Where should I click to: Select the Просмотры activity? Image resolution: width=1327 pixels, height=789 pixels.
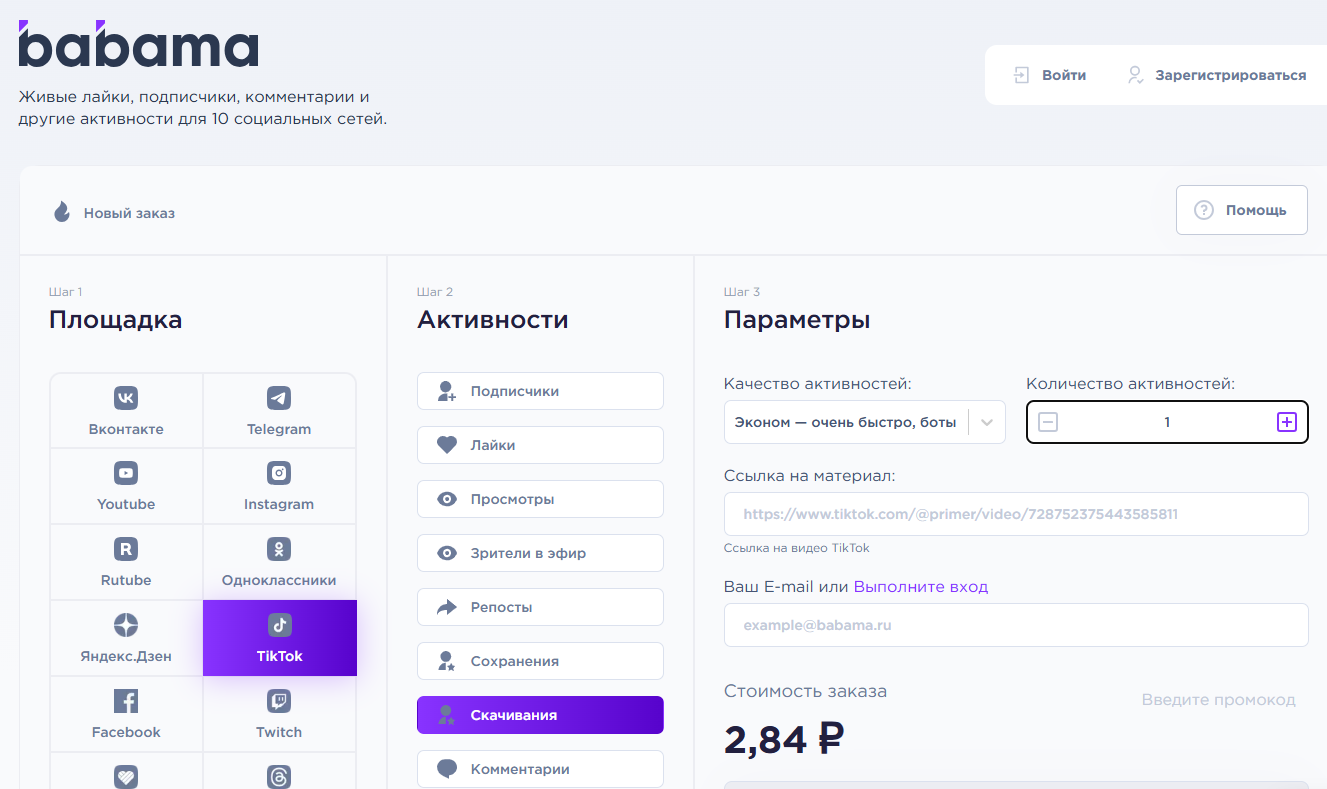point(540,499)
